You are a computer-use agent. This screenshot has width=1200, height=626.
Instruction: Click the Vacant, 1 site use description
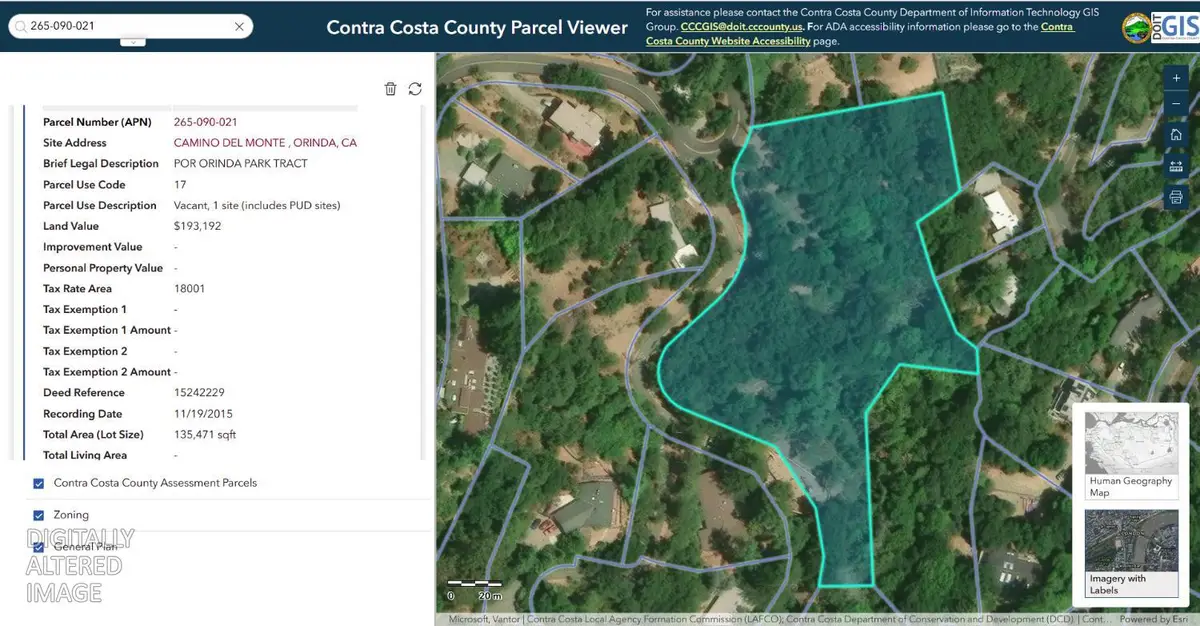[x=257, y=206]
